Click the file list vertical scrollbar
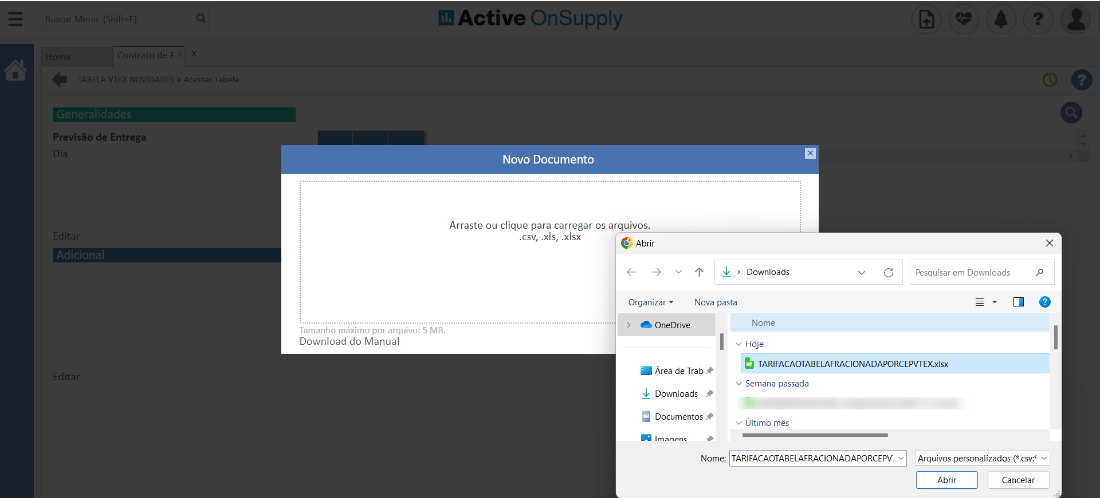This screenshot has height=498, width=1100. 1055,338
